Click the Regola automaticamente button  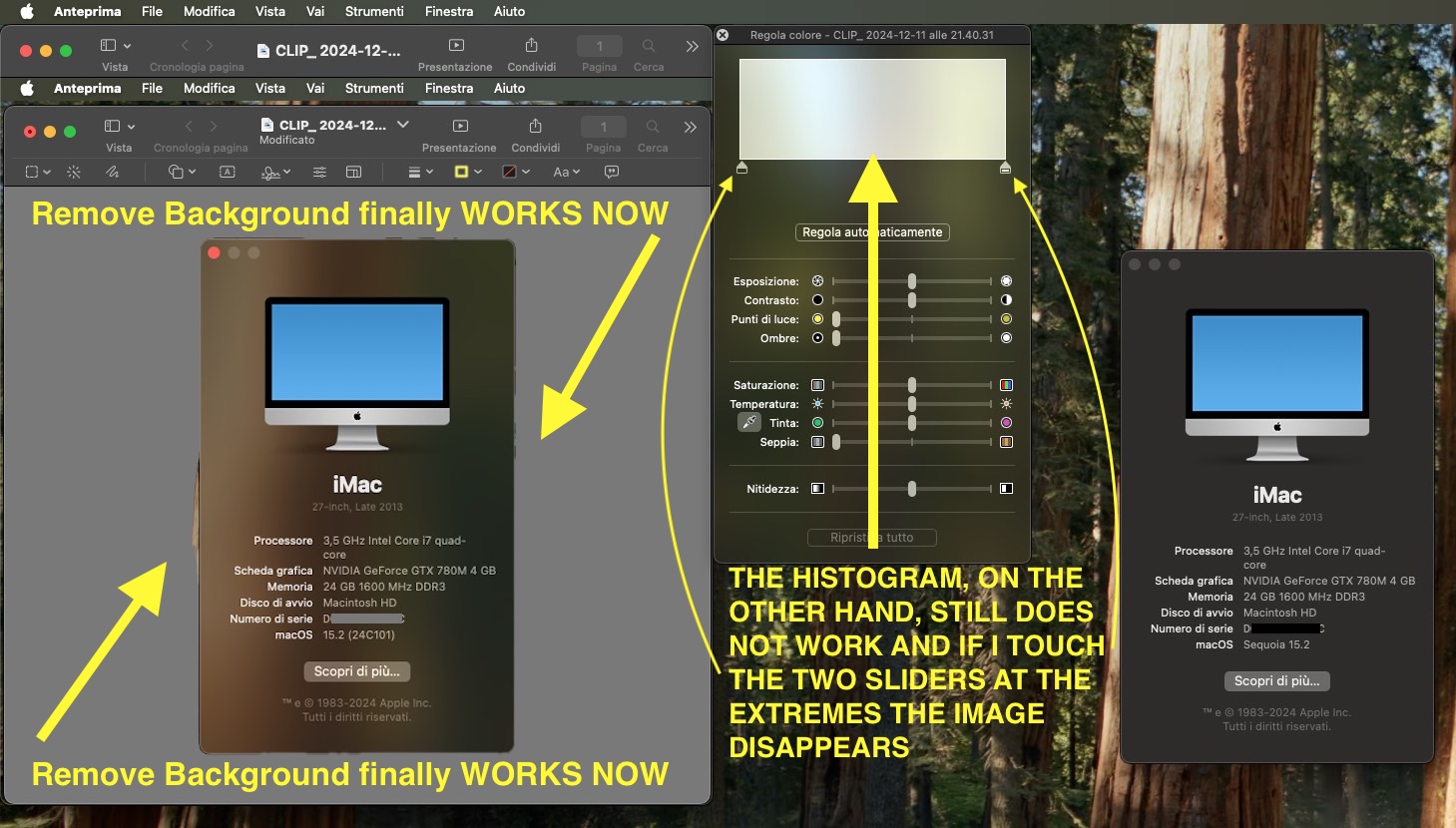tap(872, 232)
